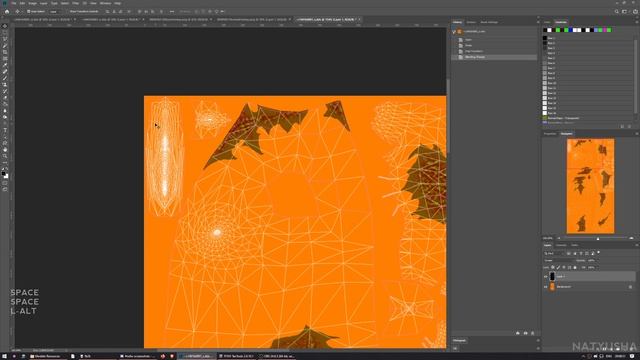Click the Navigator zoom slider handle
640x360 pixels.
598,238
